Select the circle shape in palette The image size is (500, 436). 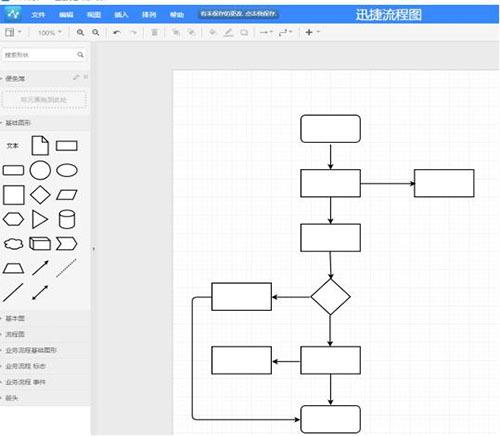click(40, 170)
